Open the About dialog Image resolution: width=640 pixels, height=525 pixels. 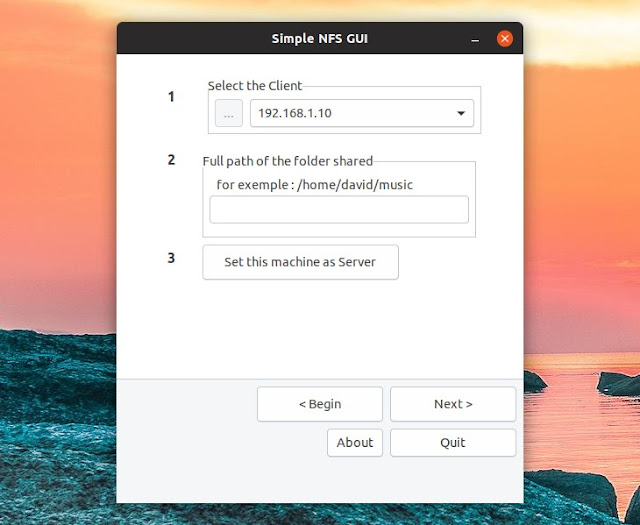pyautogui.click(x=355, y=442)
